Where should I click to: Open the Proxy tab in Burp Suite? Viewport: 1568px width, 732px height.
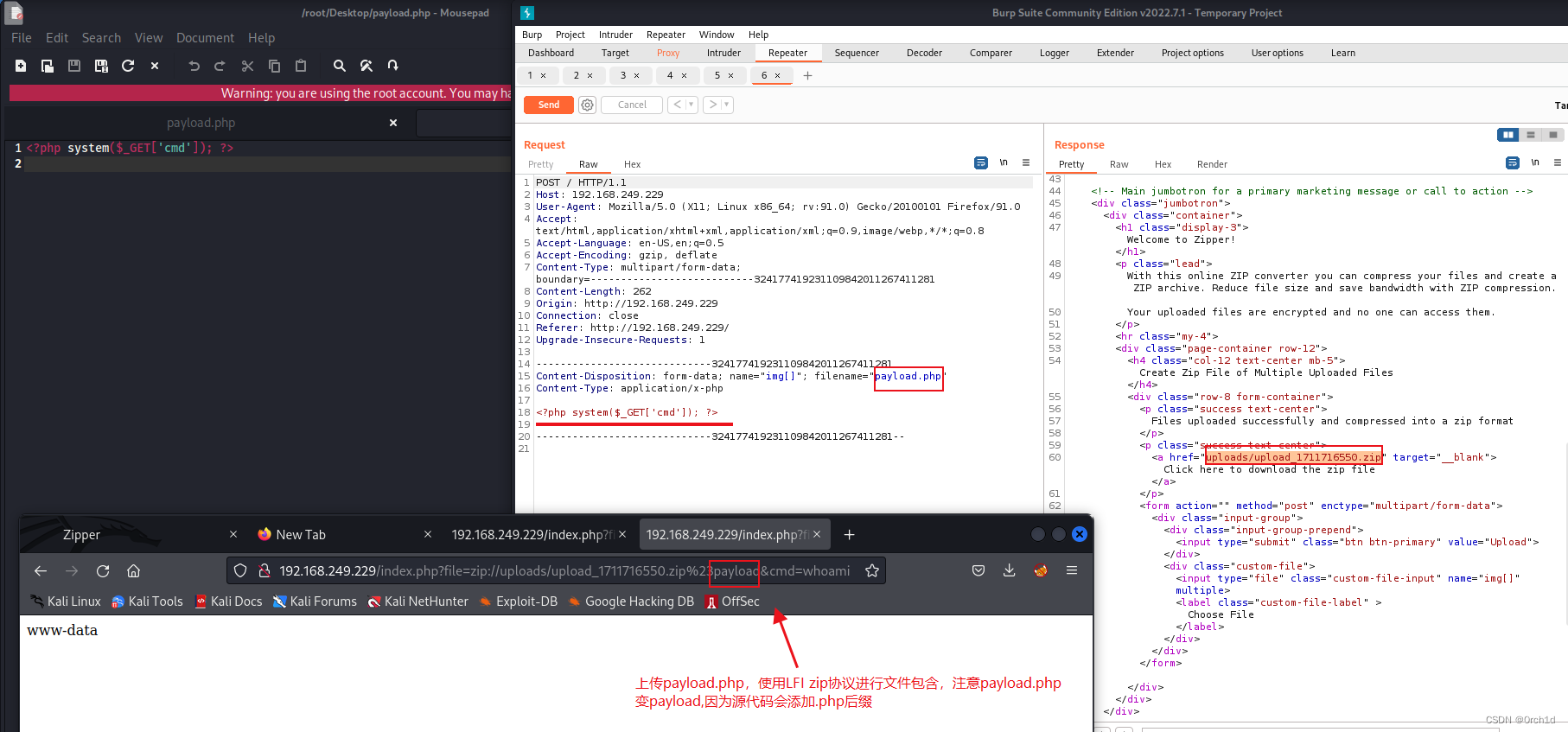[x=668, y=53]
